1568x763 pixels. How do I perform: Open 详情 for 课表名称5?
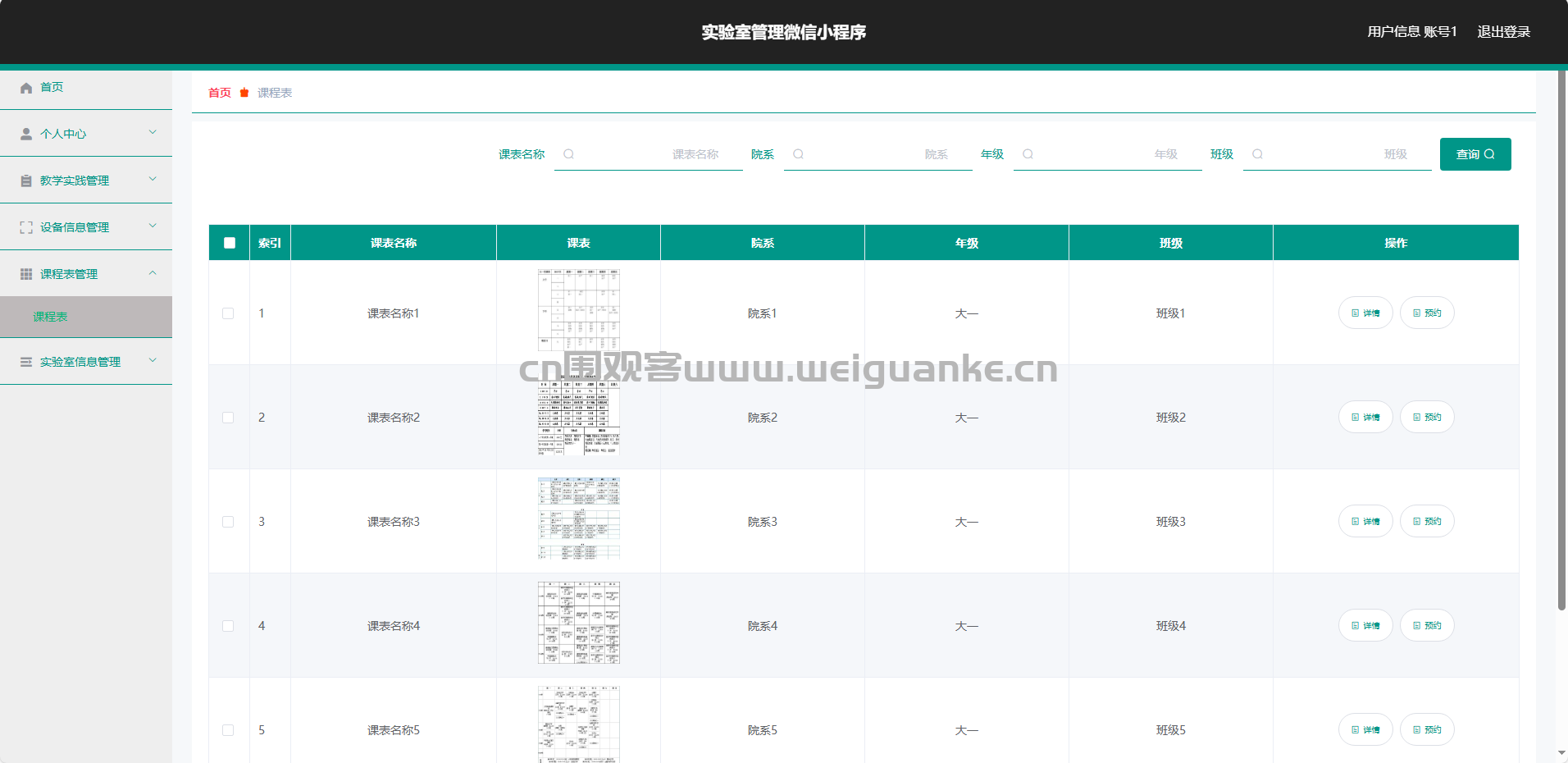point(1365,729)
